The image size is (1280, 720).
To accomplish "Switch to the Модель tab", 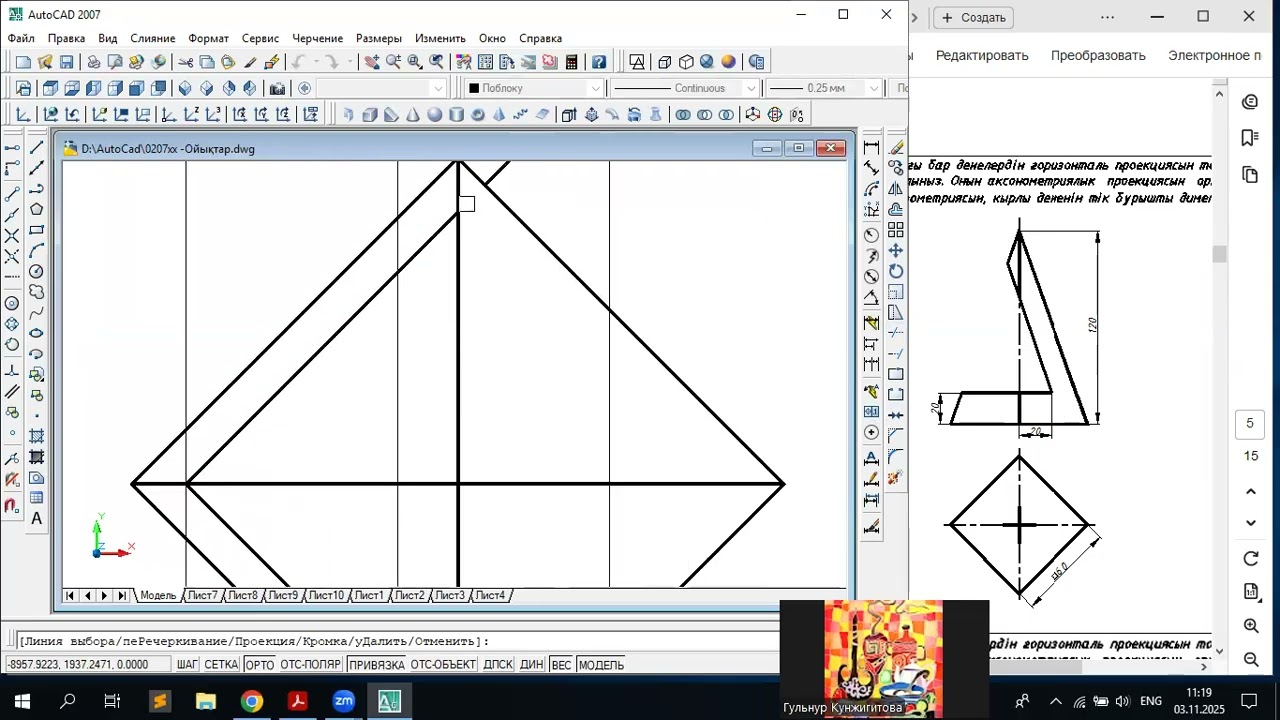I will tap(158, 595).
